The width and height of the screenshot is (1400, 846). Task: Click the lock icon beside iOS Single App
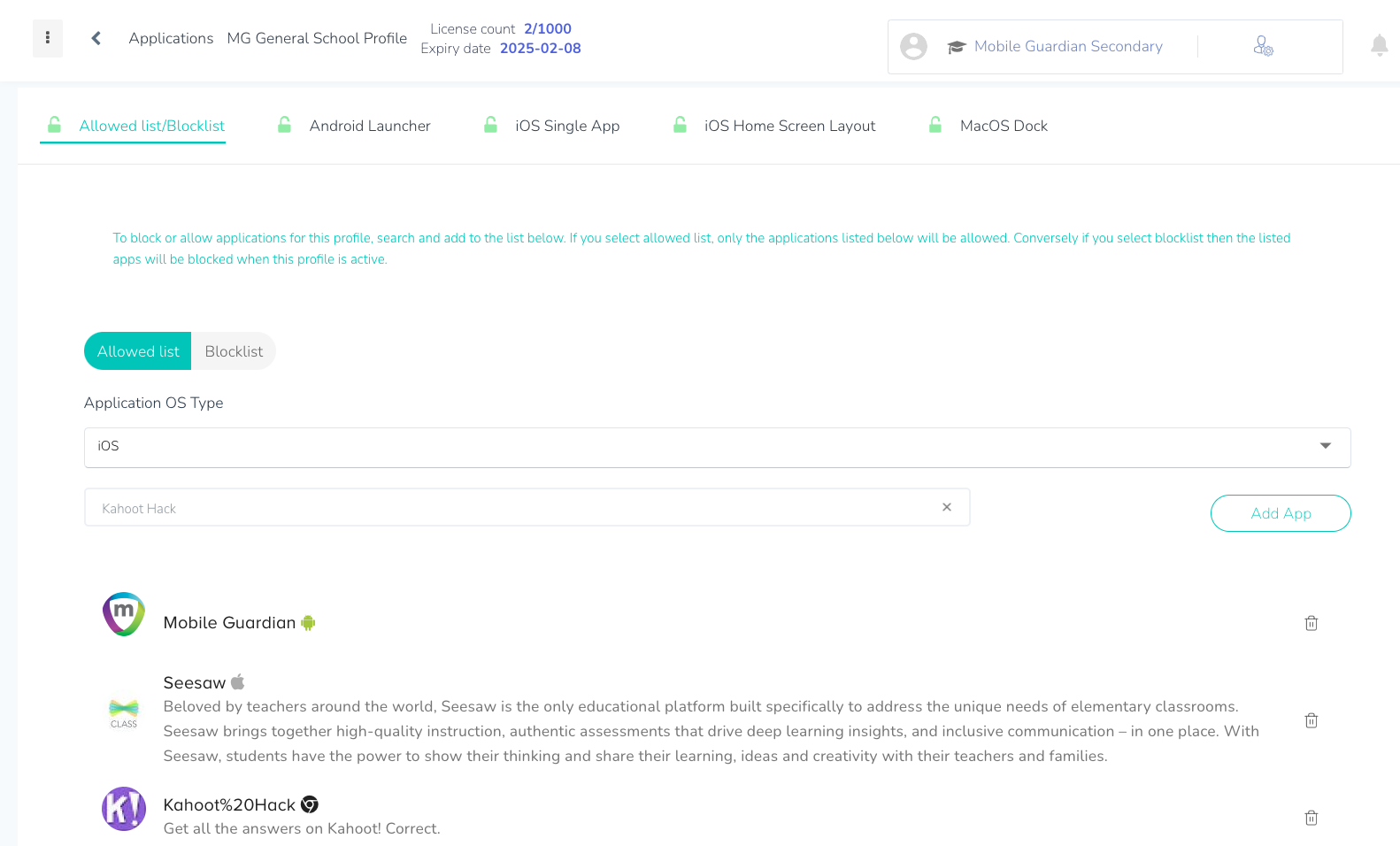coord(490,125)
